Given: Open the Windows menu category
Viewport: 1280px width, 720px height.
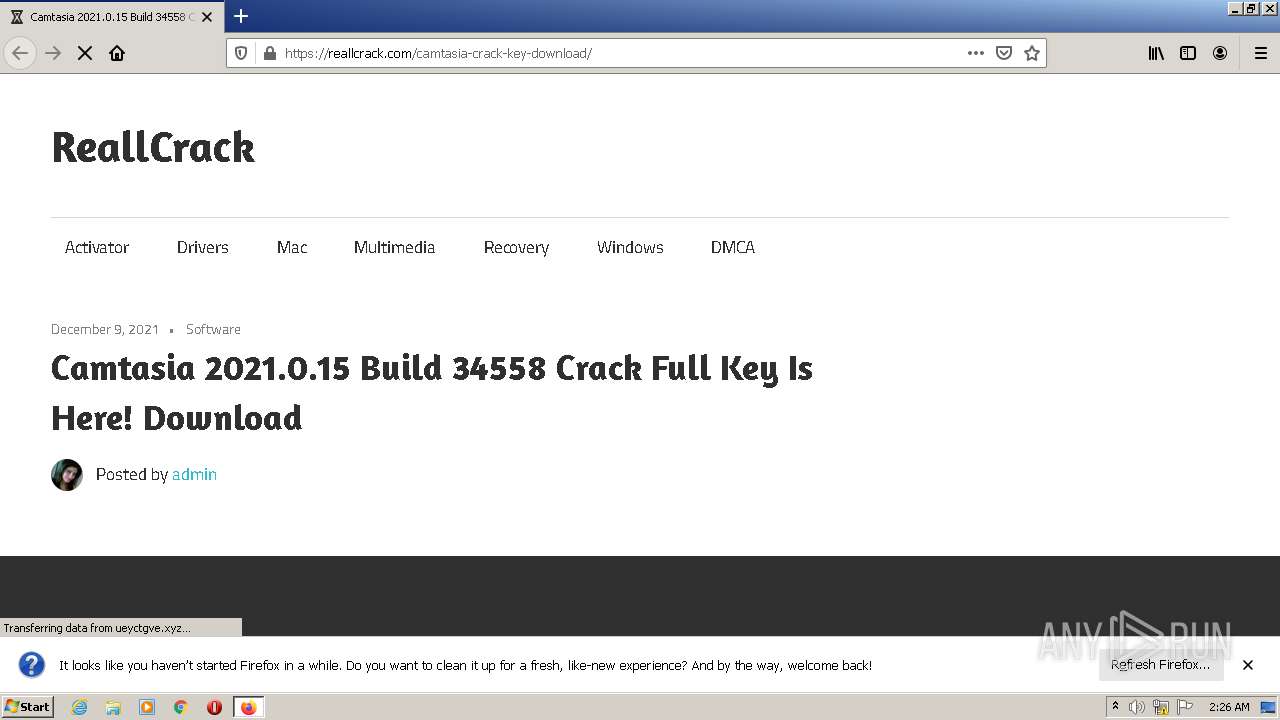Looking at the screenshot, I should 630,247.
